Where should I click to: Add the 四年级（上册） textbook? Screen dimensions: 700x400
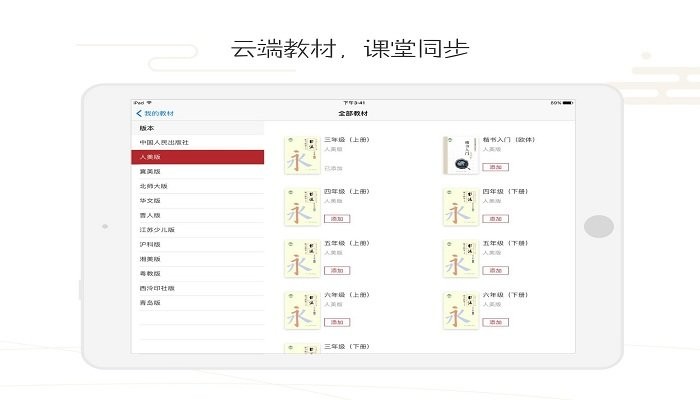tap(336, 219)
